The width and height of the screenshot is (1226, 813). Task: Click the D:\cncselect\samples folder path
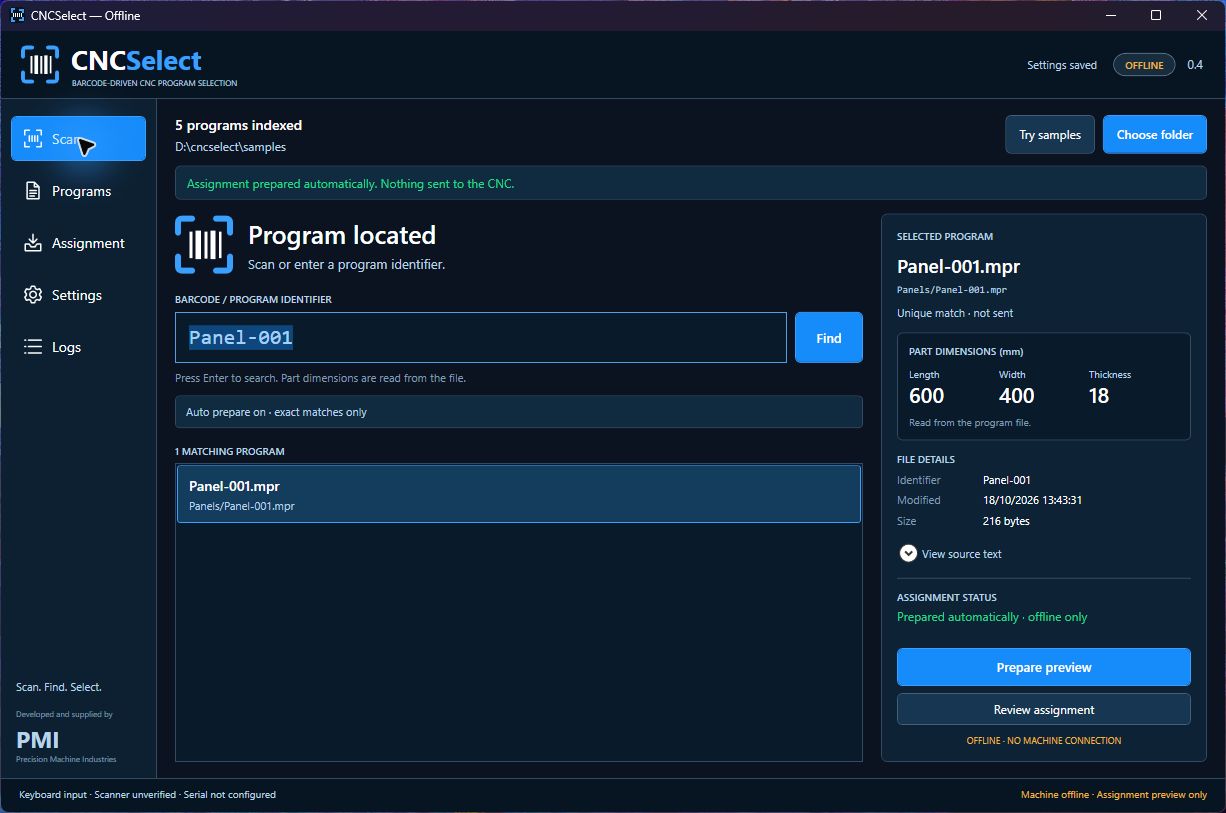[x=230, y=147]
